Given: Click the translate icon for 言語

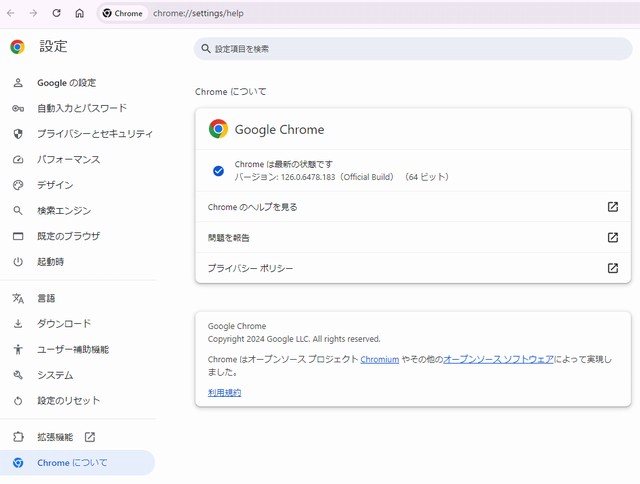Looking at the screenshot, I should pyautogui.click(x=18, y=298).
